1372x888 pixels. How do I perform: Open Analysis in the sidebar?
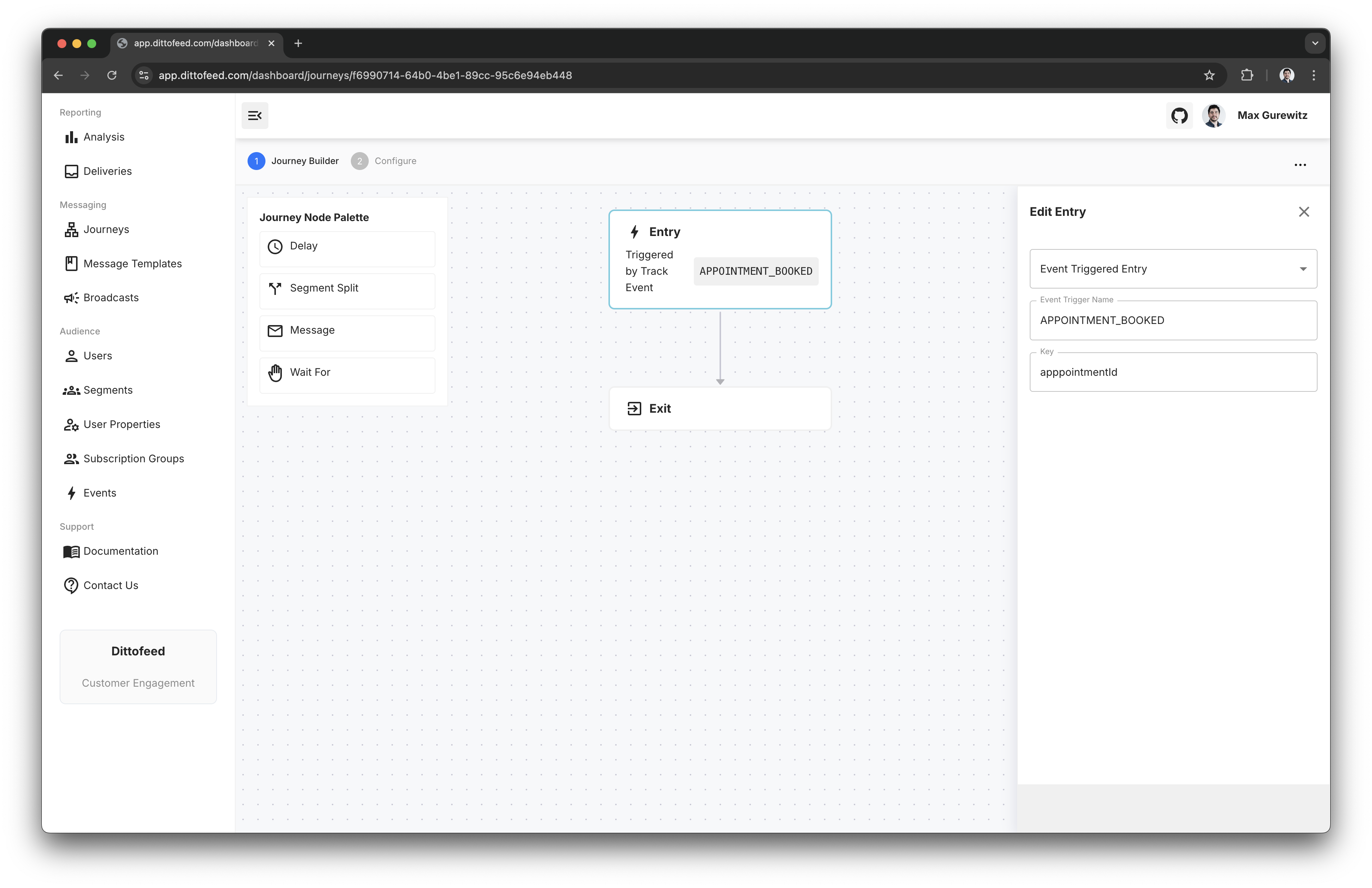[103, 137]
